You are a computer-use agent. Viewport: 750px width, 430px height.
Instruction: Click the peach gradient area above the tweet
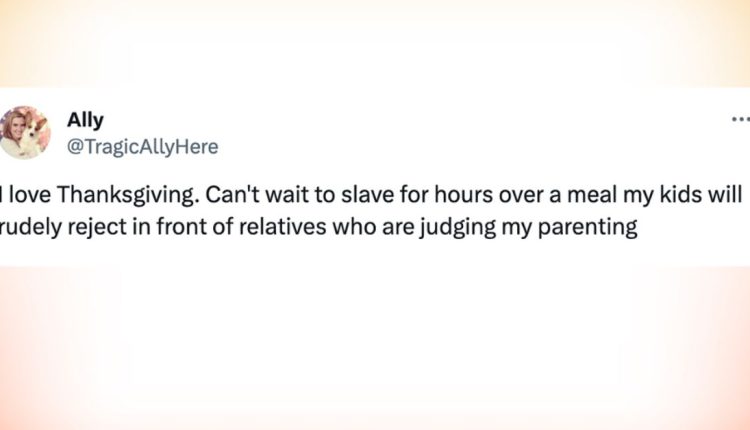coord(375,45)
